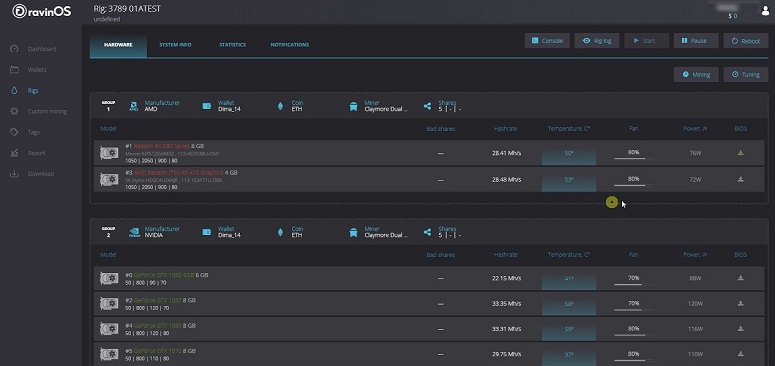Viewport: 775px width, 366px height.
Task: Open the Report sidebar icon
Action: (x=14, y=153)
